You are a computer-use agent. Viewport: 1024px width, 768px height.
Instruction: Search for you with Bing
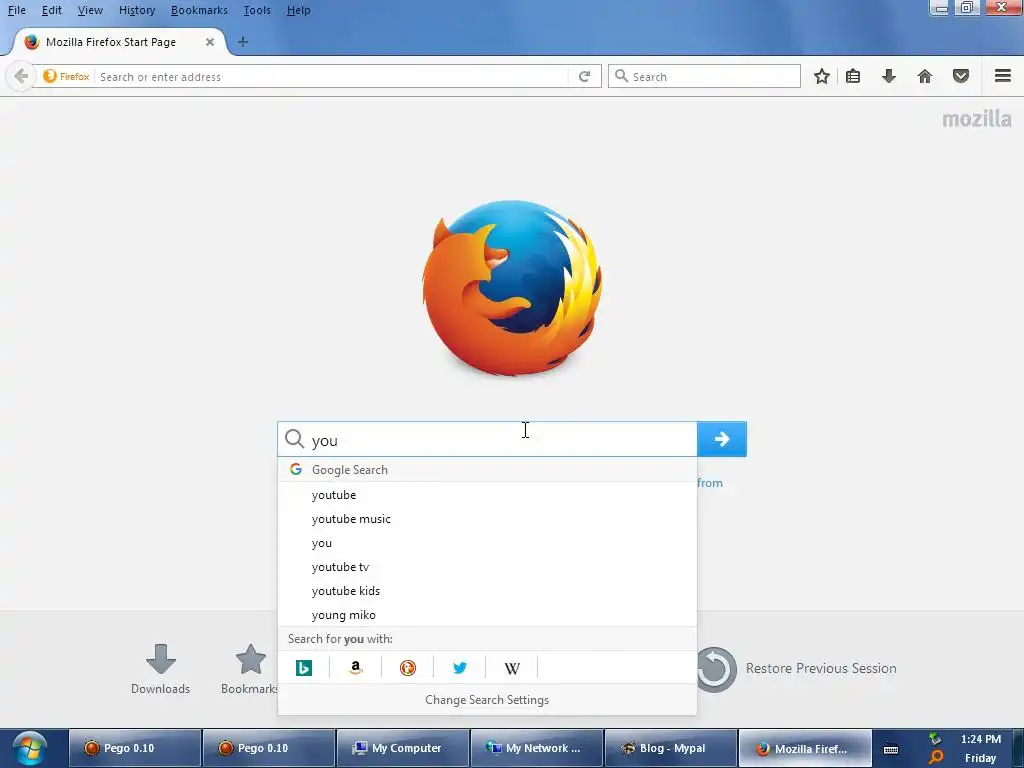click(304, 667)
